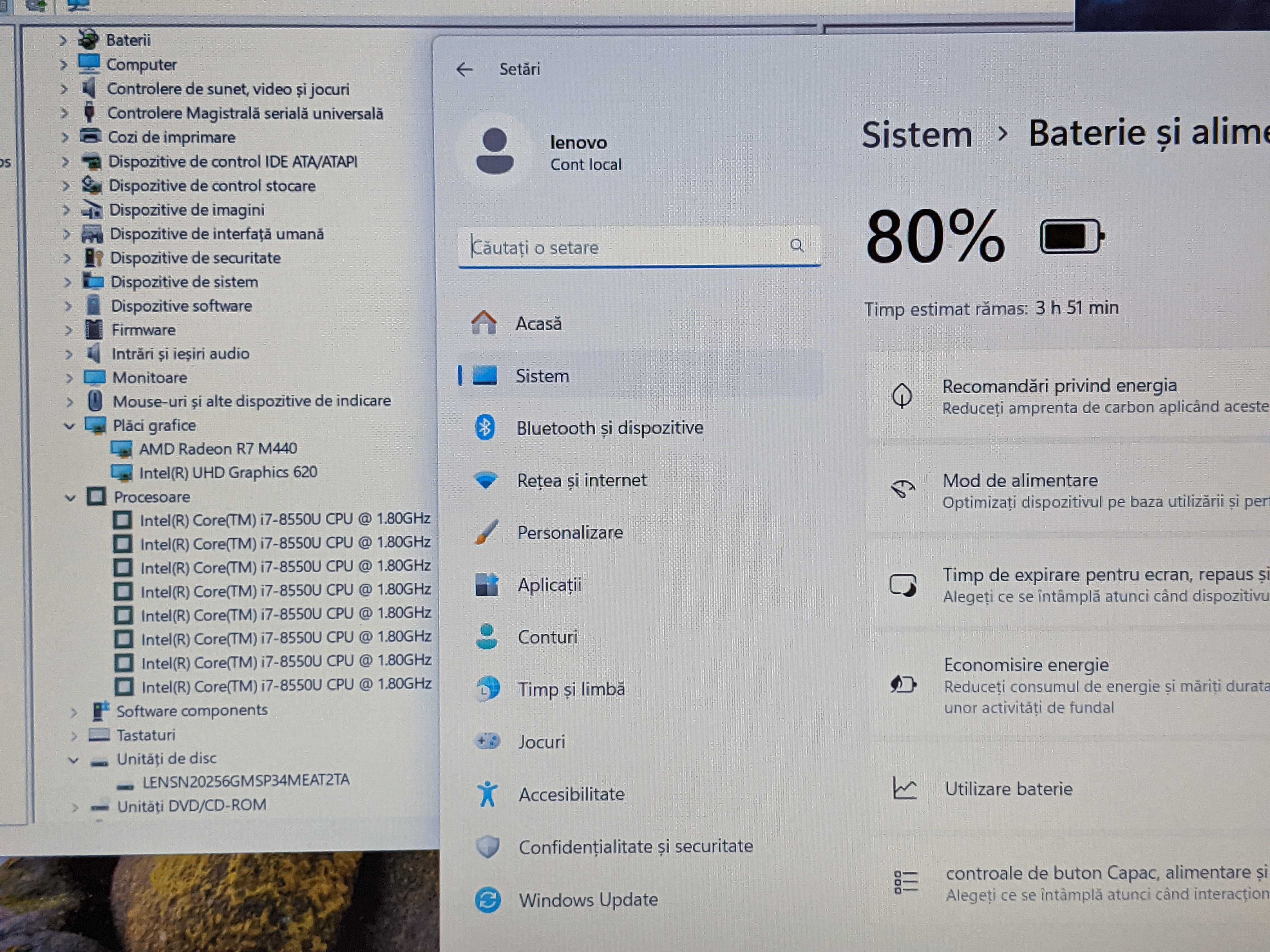This screenshot has width=1270, height=952.
Task: Click the Wi-Fi icon for Rețea și internet
Action: coord(486,480)
